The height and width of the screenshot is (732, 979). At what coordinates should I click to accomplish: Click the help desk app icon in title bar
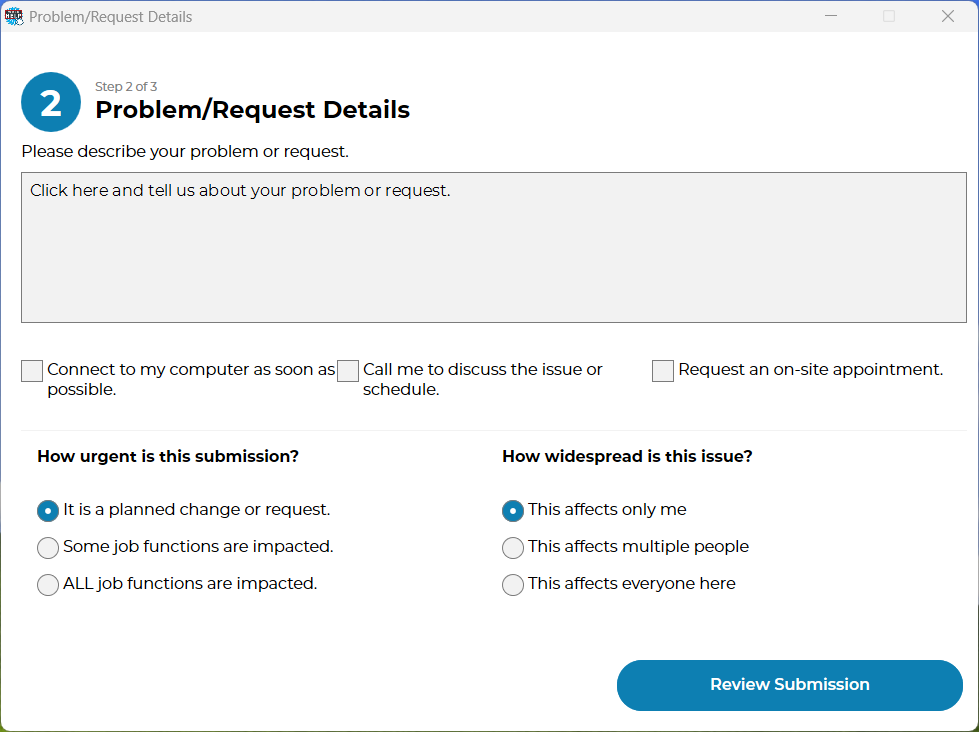(14, 16)
